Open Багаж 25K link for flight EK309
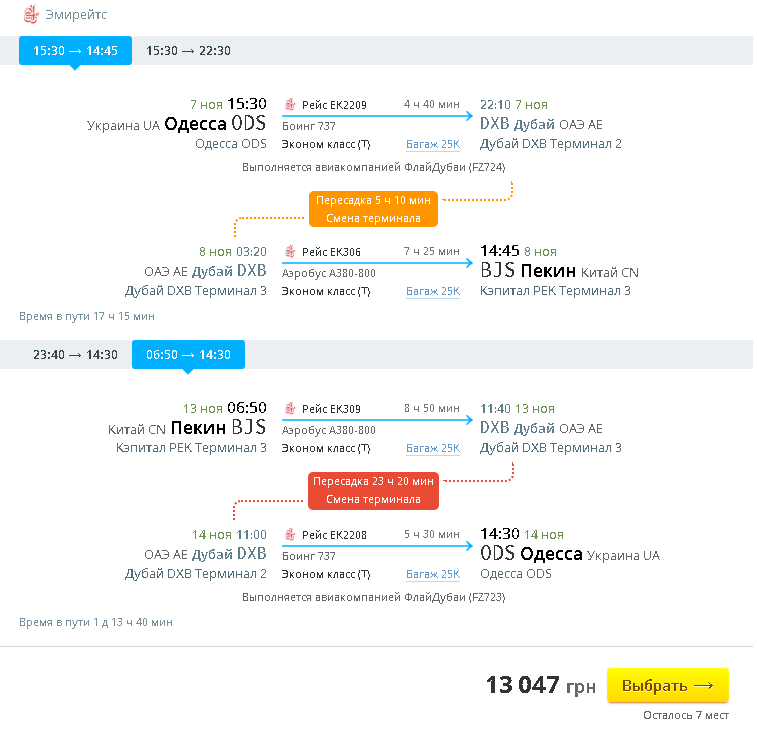This screenshot has width=757, height=734. (432, 449)
